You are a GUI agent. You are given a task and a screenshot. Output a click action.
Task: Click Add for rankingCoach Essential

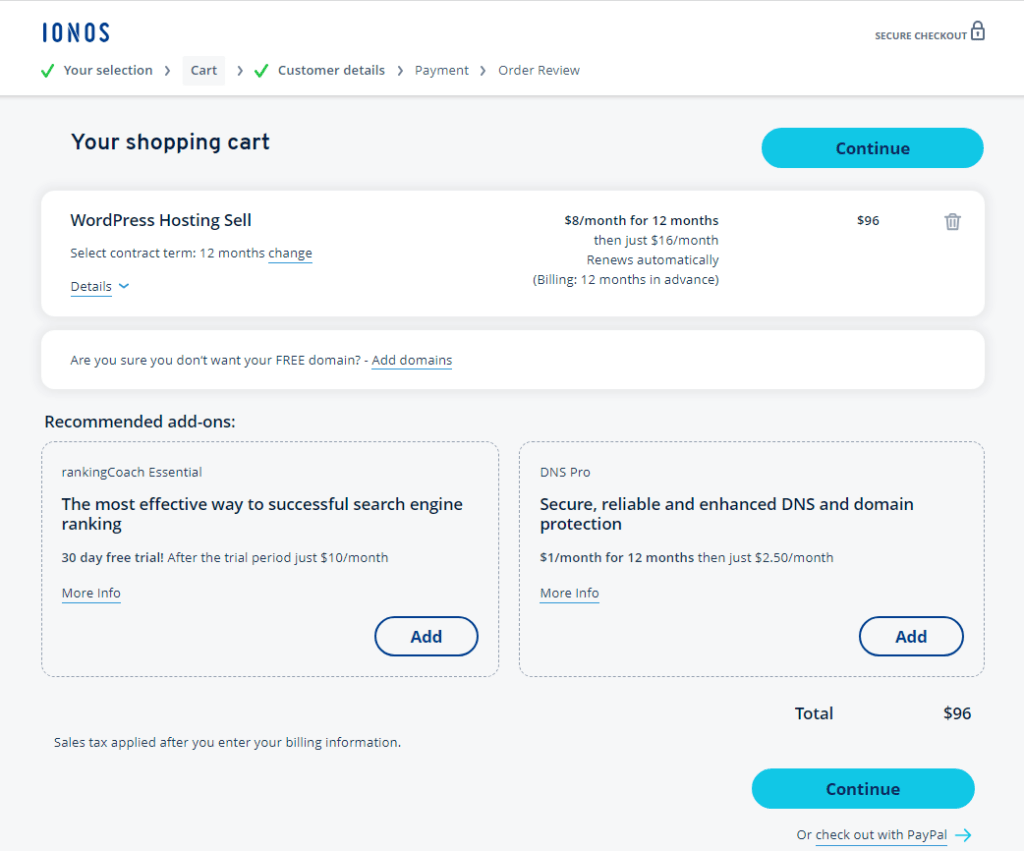(426, 636)
